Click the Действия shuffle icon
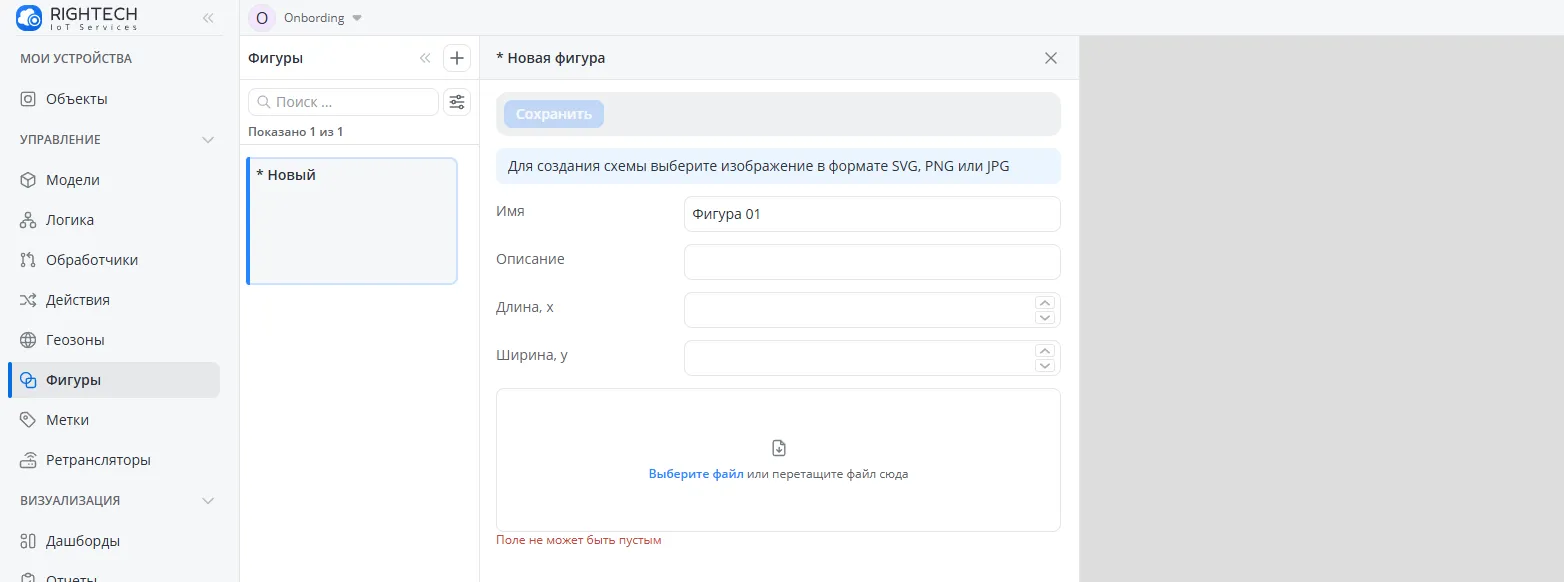The image size is (1564, 582). (28, 300)
